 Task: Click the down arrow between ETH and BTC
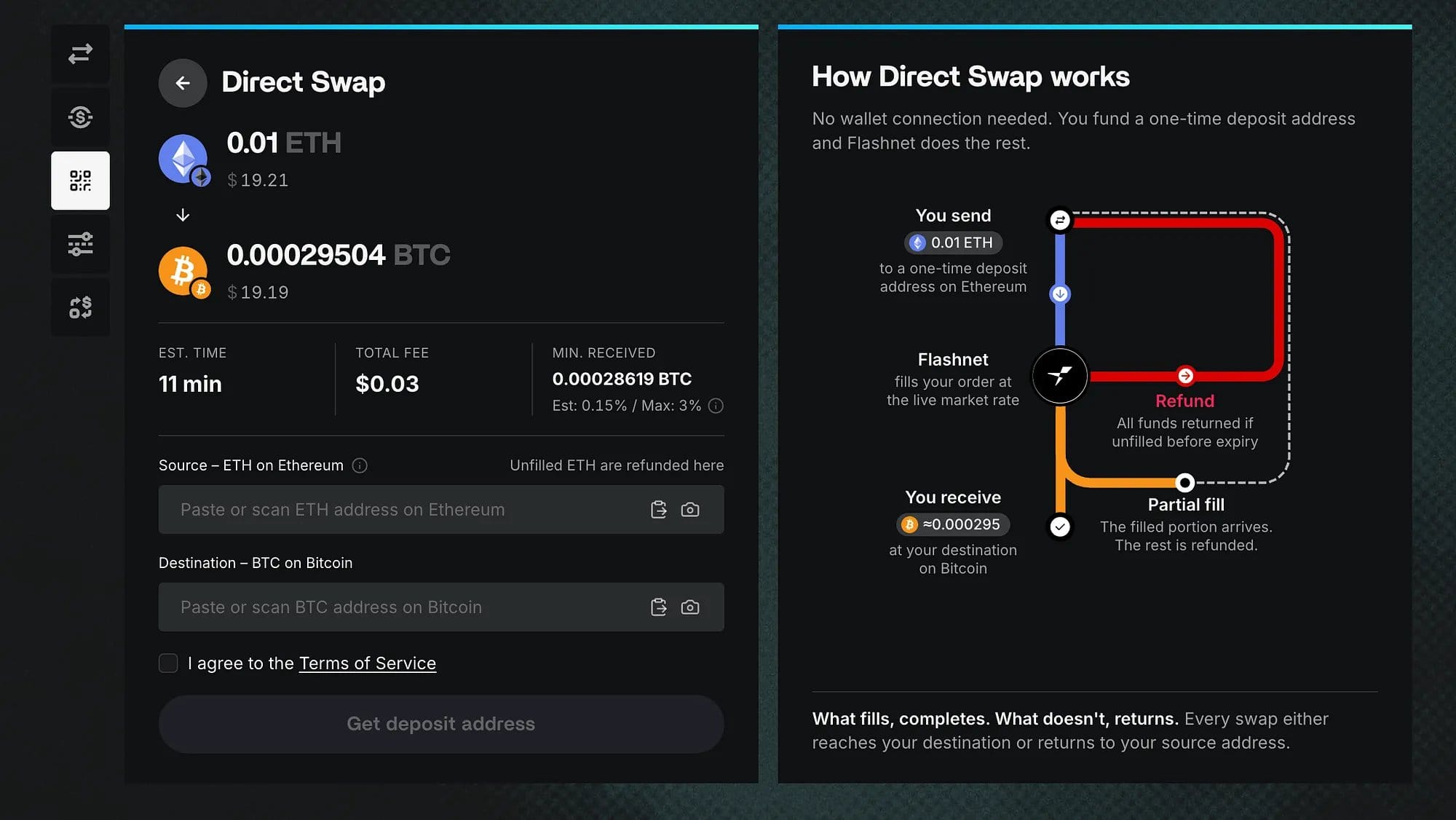pos(183,215)
